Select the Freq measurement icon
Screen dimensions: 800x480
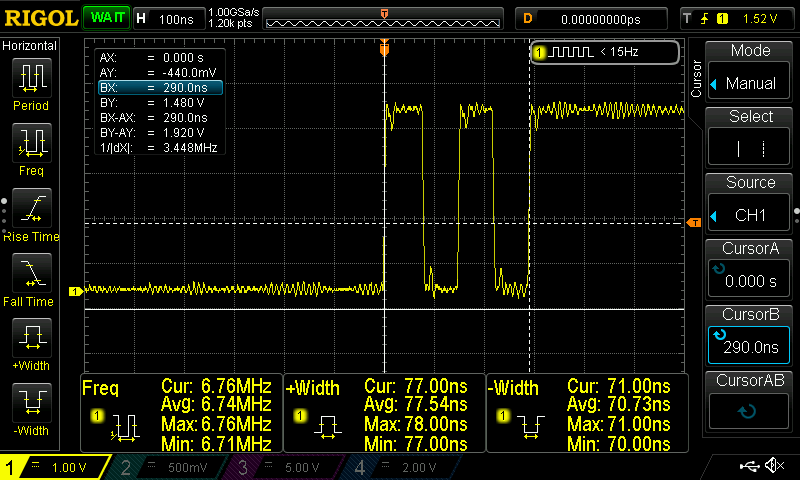[31, 144]
